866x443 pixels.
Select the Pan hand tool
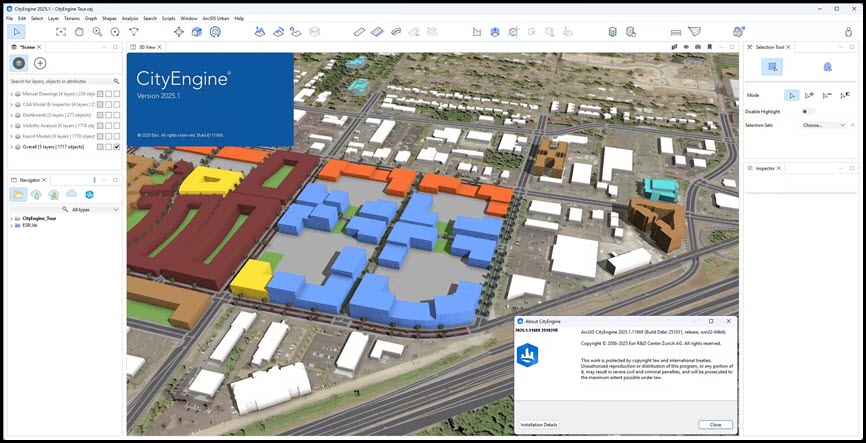pos(79,32)
